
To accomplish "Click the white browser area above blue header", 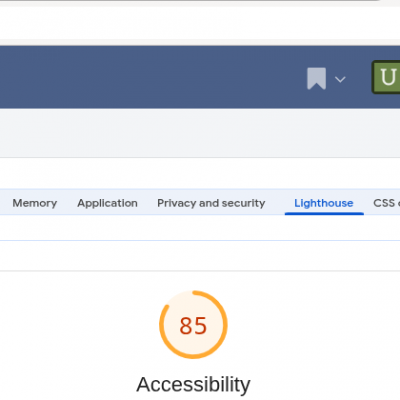I will pos(200,23).
